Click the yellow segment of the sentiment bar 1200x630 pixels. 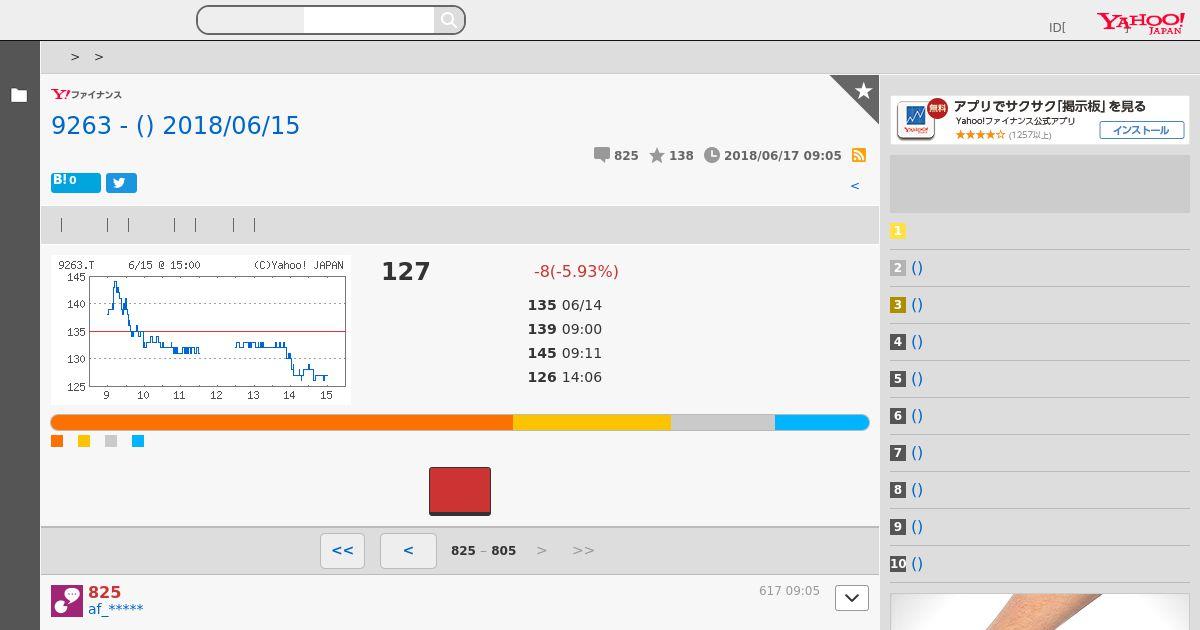coord(592,423)
